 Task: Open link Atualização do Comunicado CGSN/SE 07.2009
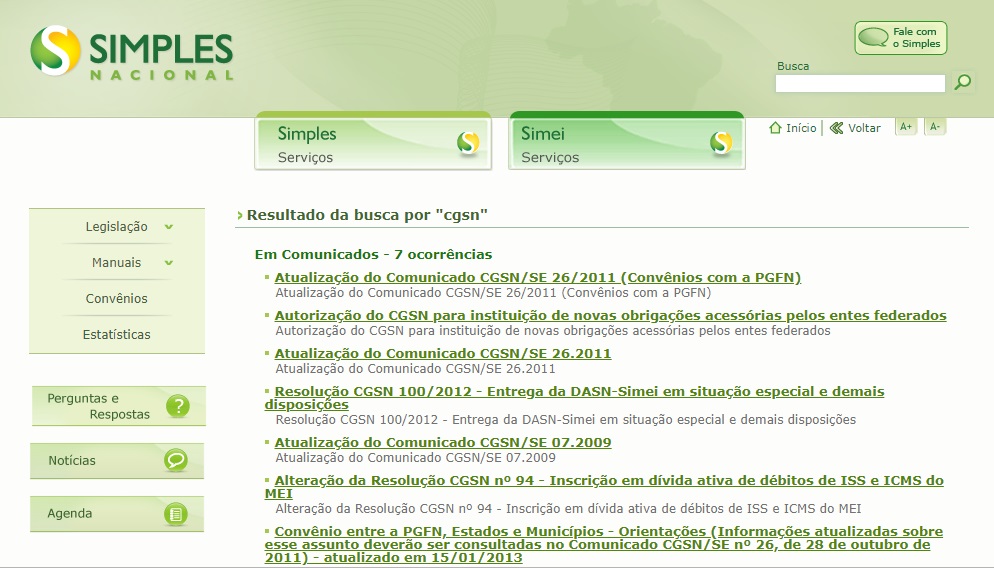(442, 442)
